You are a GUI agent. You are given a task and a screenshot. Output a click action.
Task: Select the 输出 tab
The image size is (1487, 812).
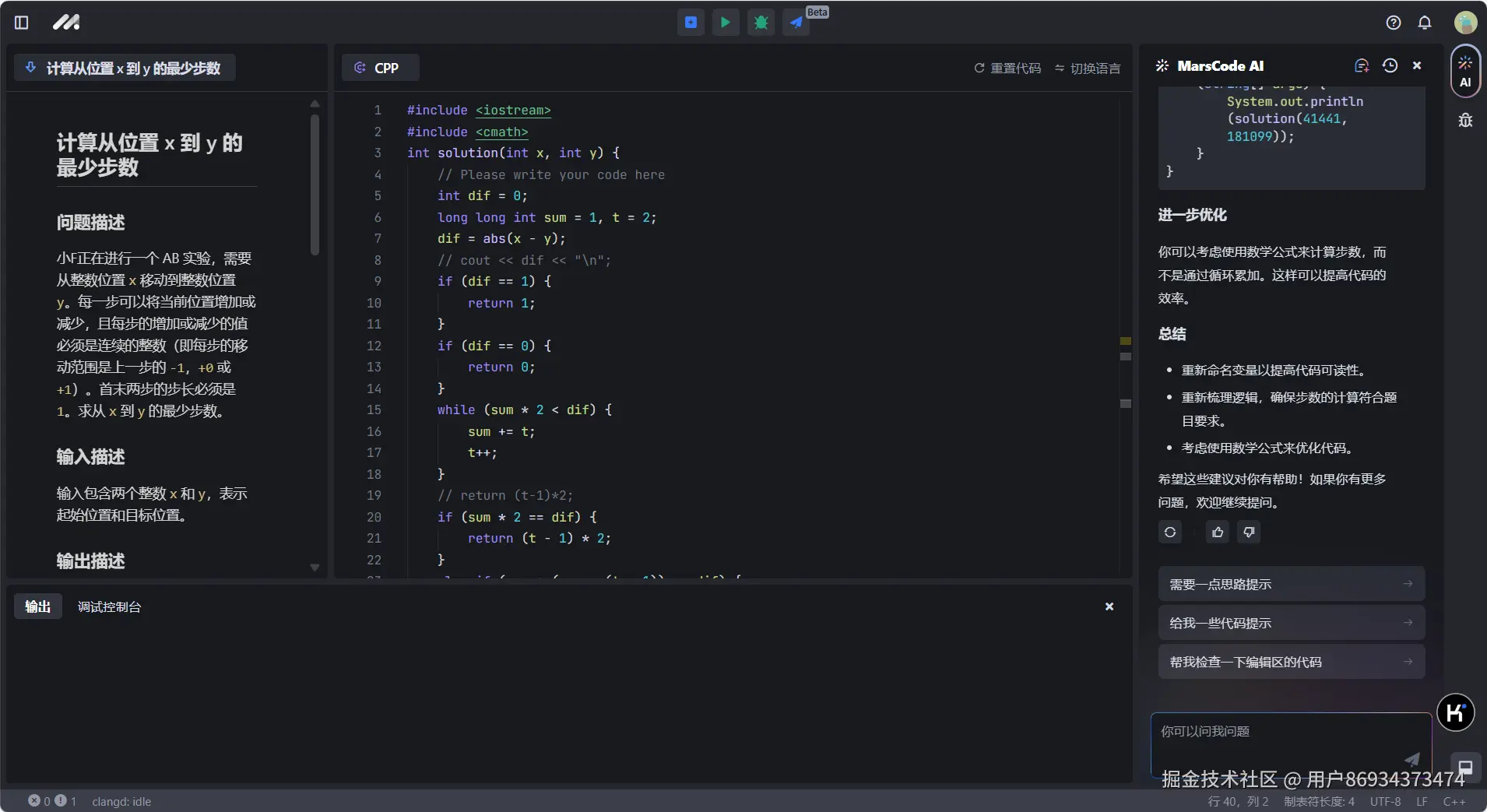[37, 606]
